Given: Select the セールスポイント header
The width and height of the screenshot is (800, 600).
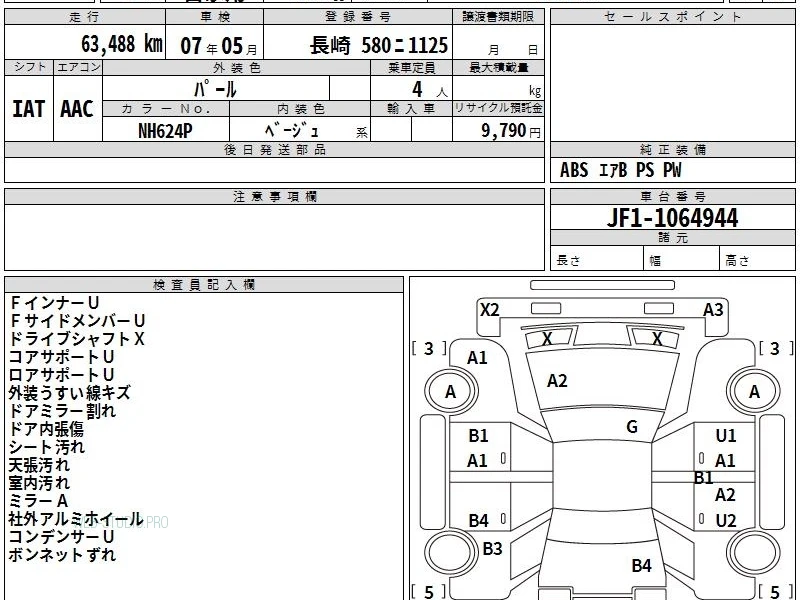Looking at the screenshot, I should pyautogui.click(x=672, y=17).
